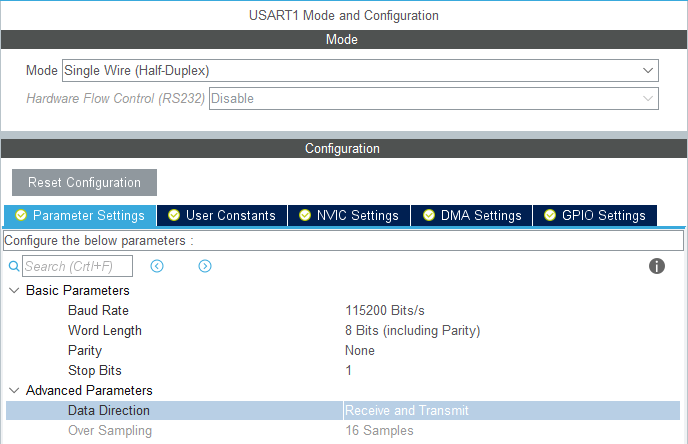This screenshot has height=444, width=688.
Task: Click the search magnifier icon
Action: [14, 267]
